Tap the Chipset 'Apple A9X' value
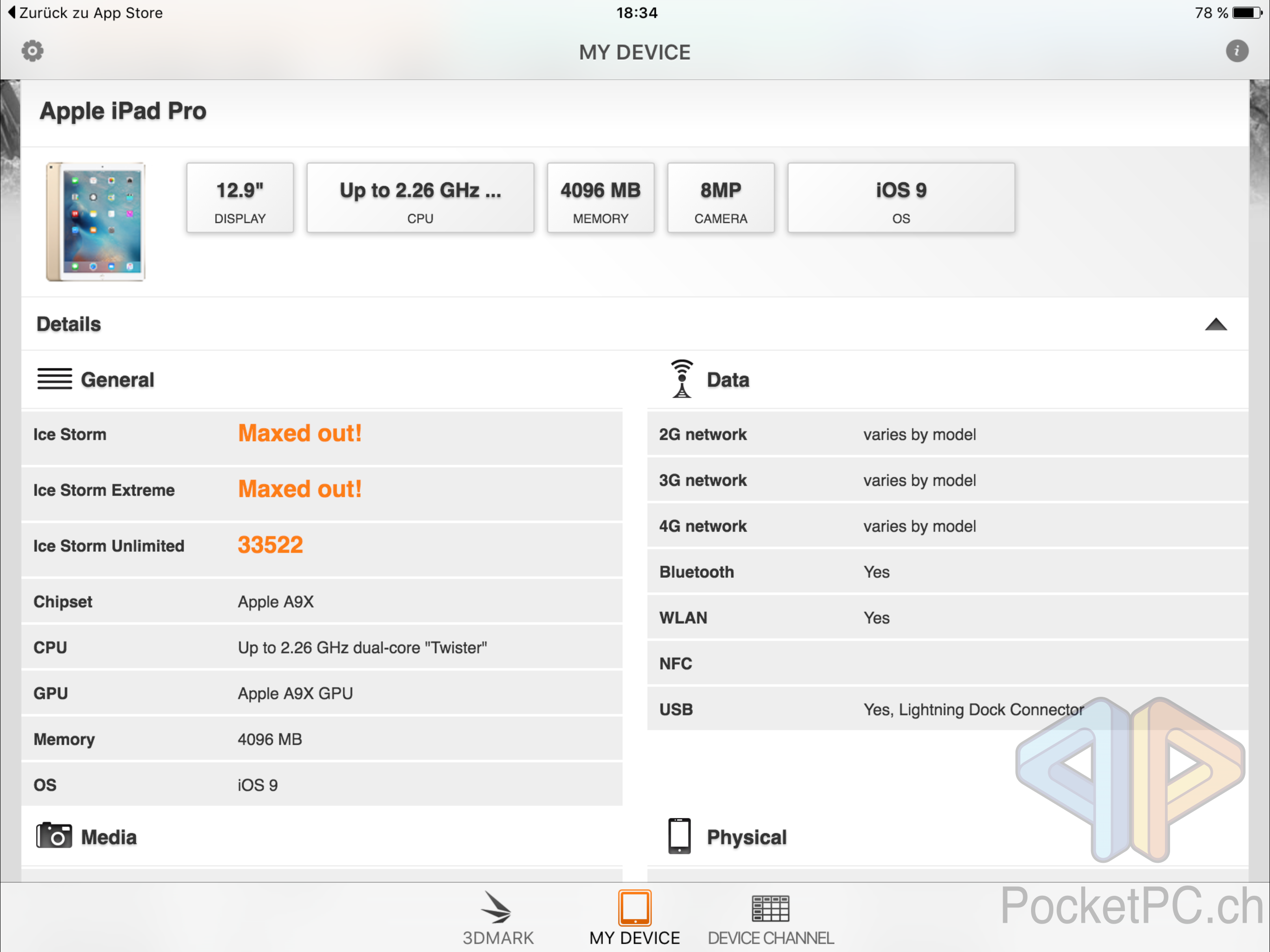 [276, 602]
